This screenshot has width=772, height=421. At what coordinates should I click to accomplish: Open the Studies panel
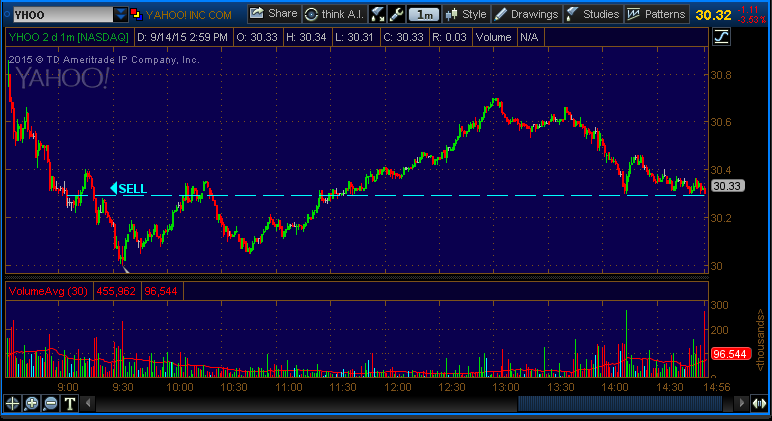coord(593,14)
